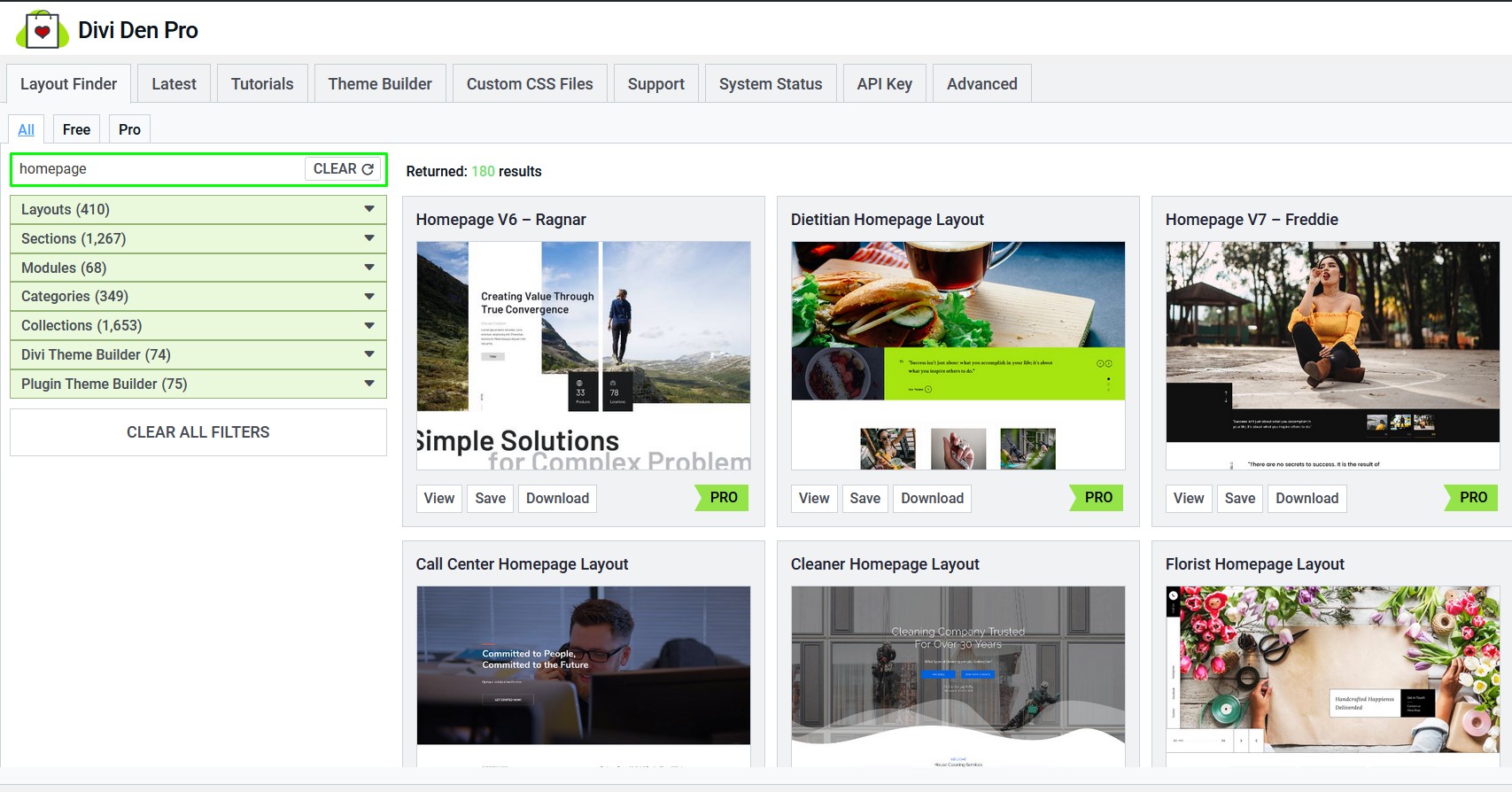View the Homepage V6 – Ragnar layout
Viewport: 1512px width, 792px height.
[x=439, y=498]
